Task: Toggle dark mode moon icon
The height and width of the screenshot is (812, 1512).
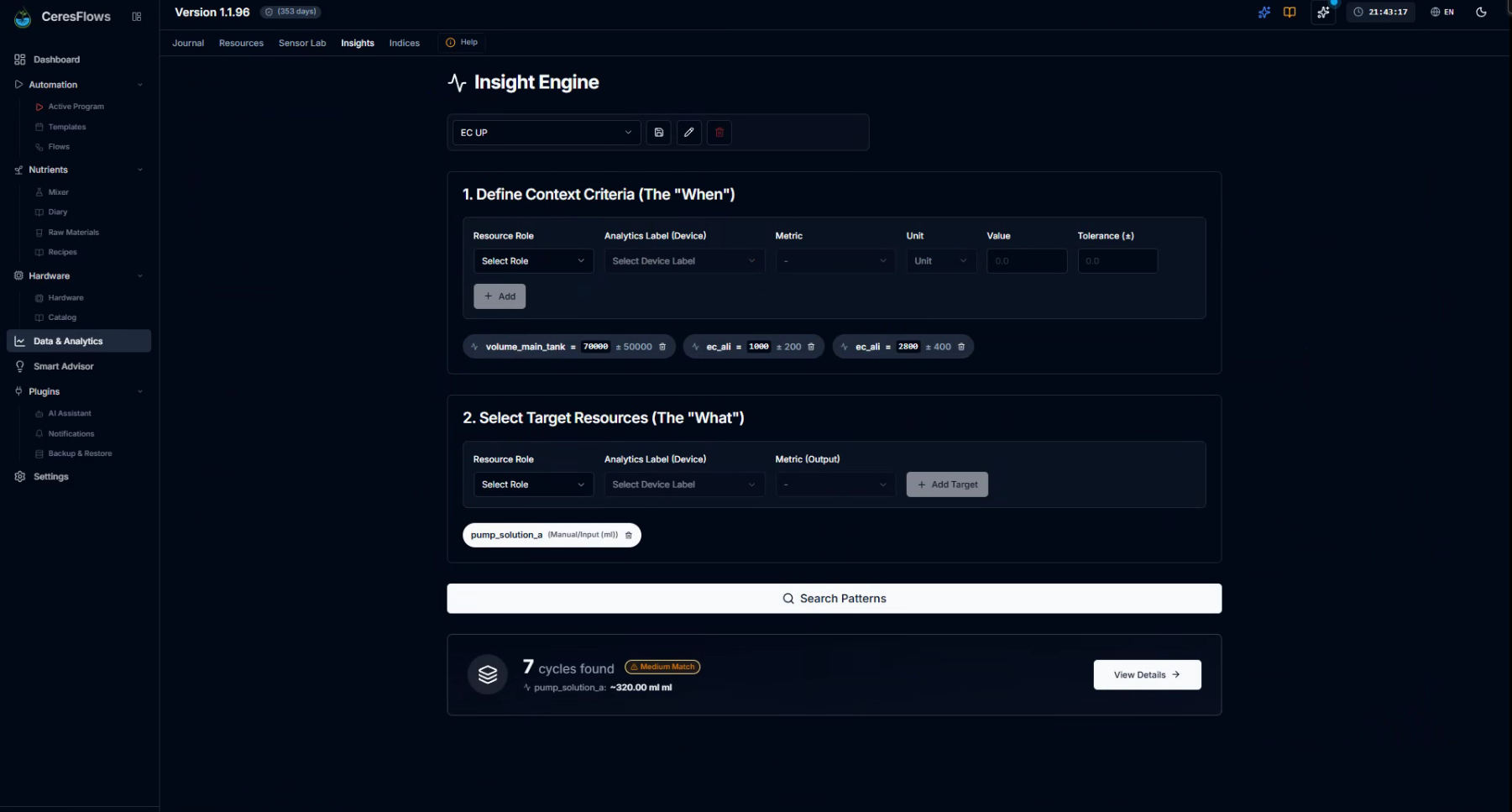Action: pyautogui.click(x=1481, y=13)
